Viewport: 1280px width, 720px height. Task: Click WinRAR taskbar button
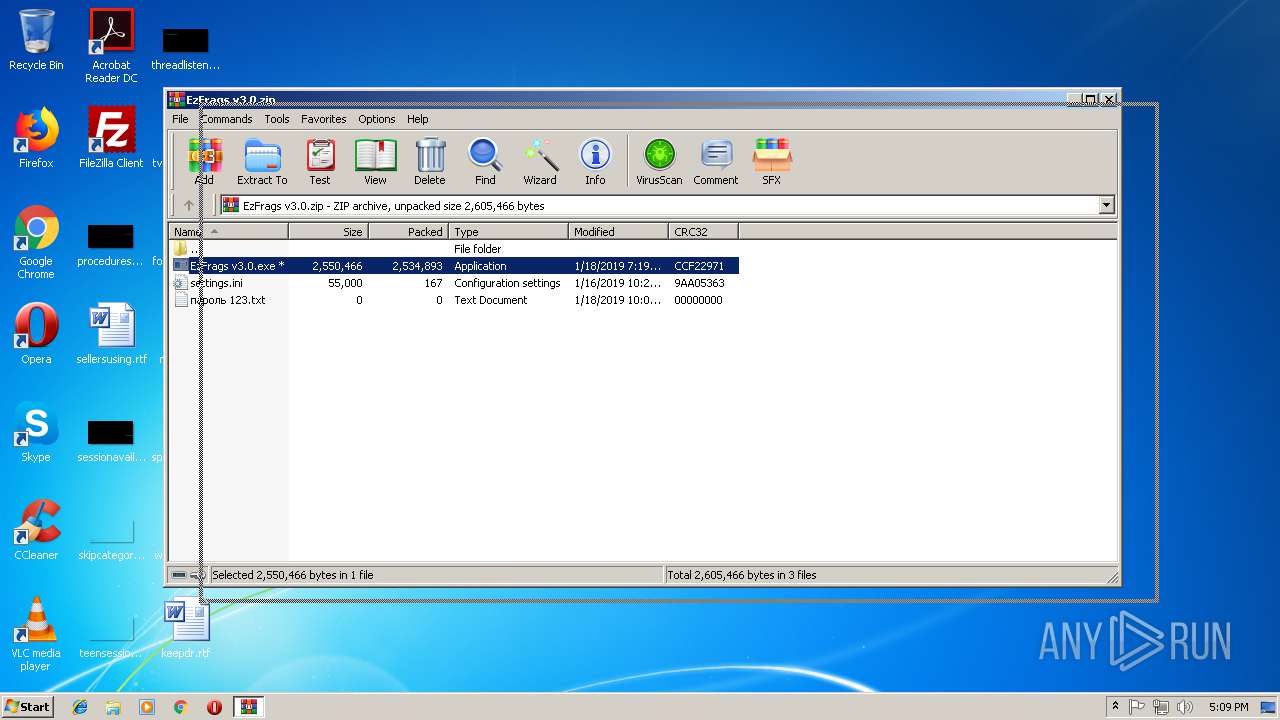pos(249,707)
